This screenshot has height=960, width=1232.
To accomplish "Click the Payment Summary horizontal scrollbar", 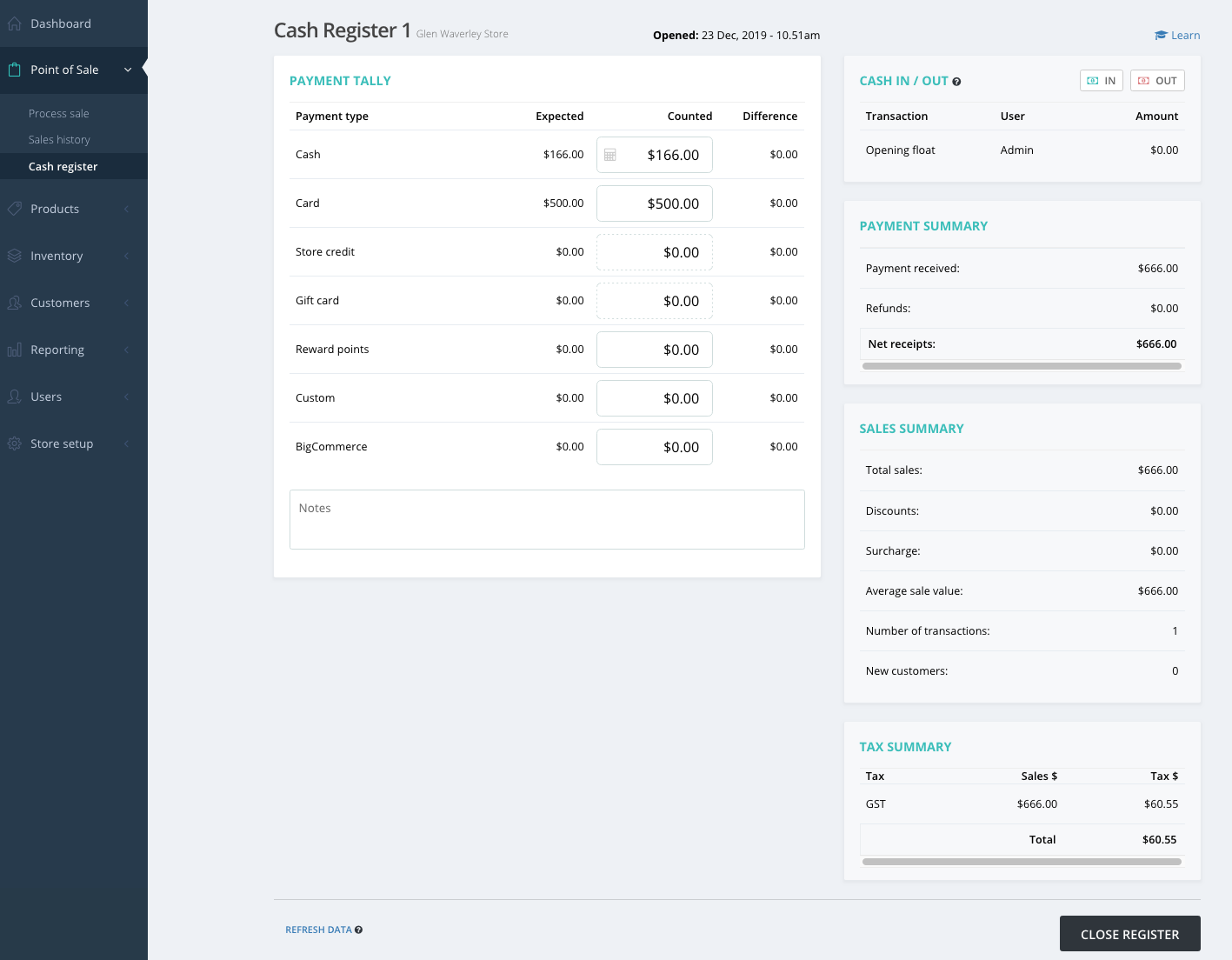I will pyautogui.click(x=1022, y=366).
